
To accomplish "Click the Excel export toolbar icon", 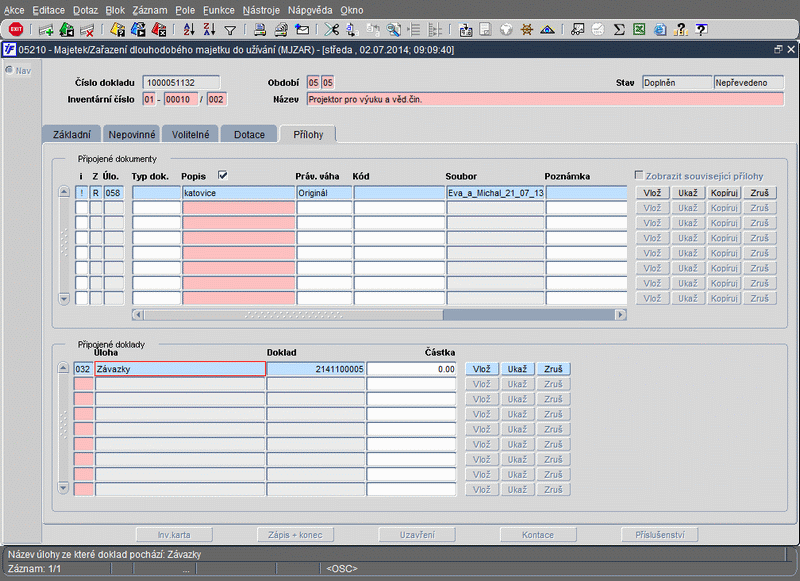I will tap(640, 30).
